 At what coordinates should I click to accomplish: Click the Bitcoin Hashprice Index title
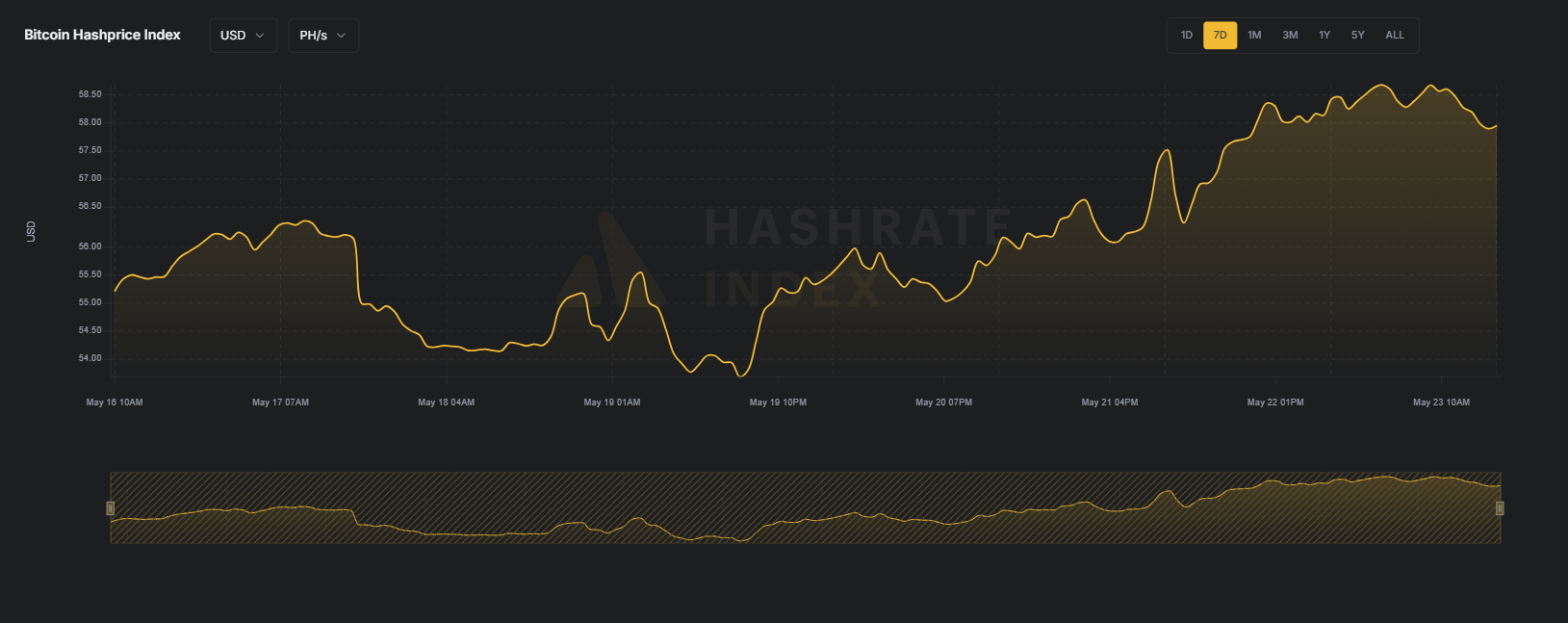point(102,35)
